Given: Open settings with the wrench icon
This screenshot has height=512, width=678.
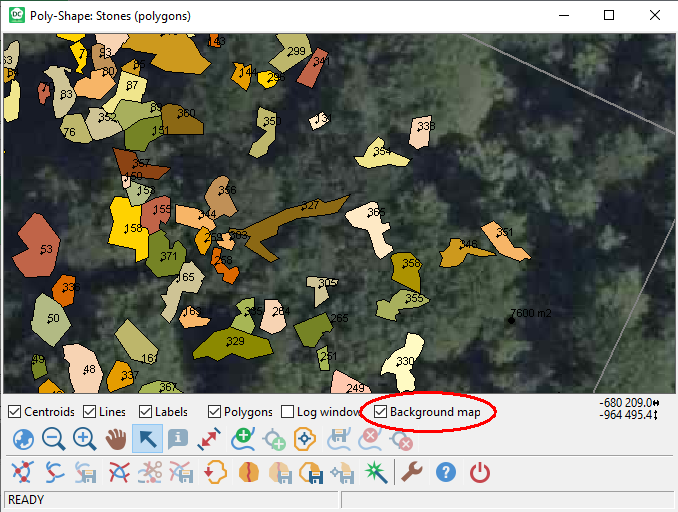Looking at the screenshot, I should pyautogui.click(x=412, y=472).
